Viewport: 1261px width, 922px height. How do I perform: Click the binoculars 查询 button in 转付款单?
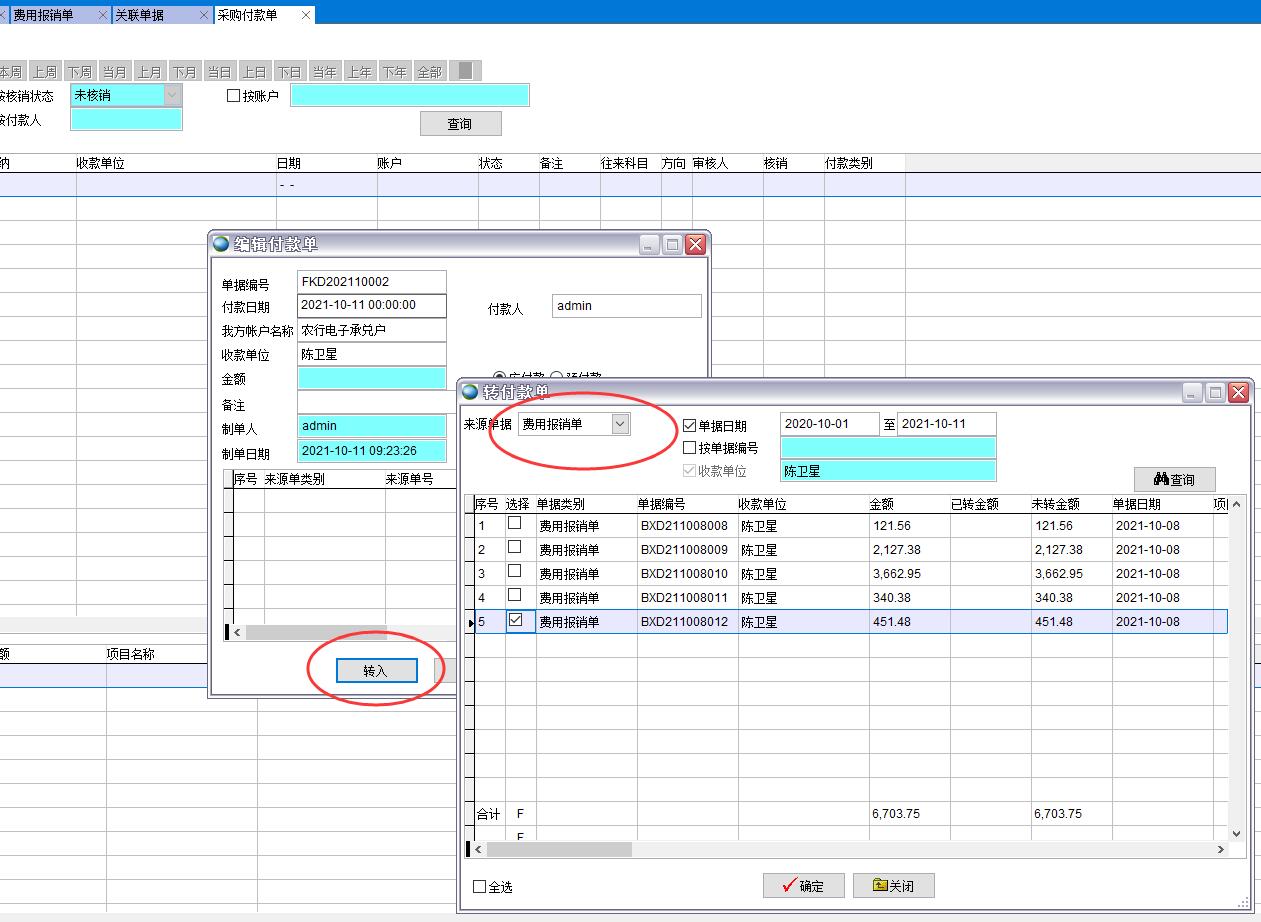pos(1174,479)
